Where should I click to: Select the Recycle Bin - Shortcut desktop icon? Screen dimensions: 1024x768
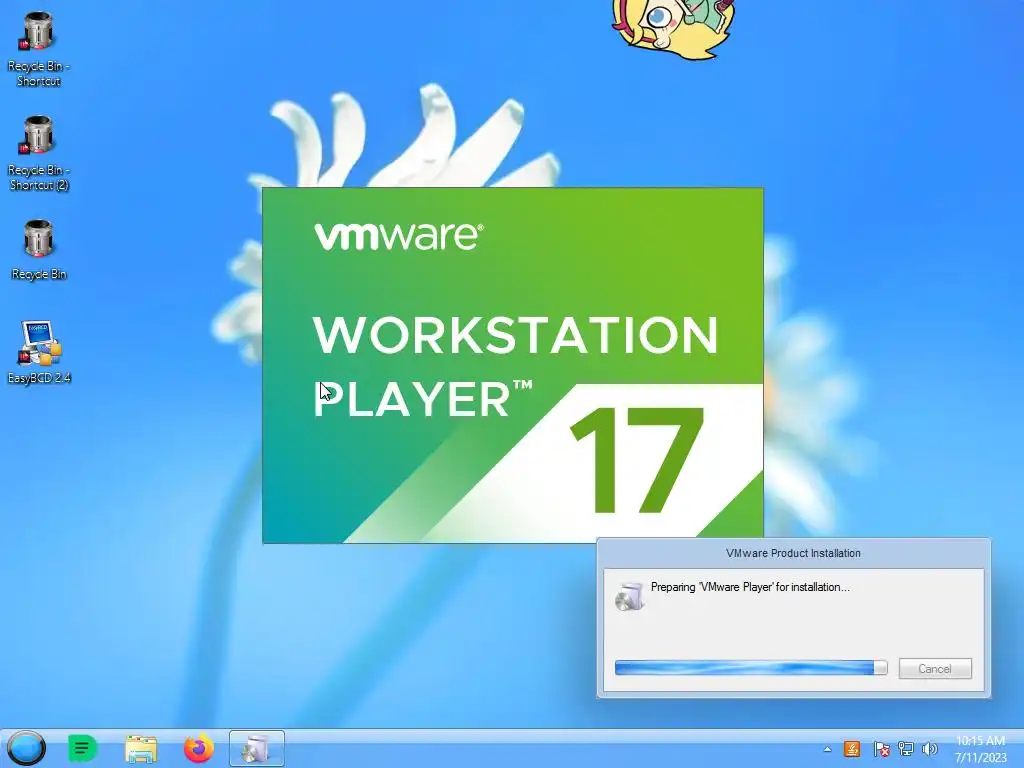coord(38,49)
